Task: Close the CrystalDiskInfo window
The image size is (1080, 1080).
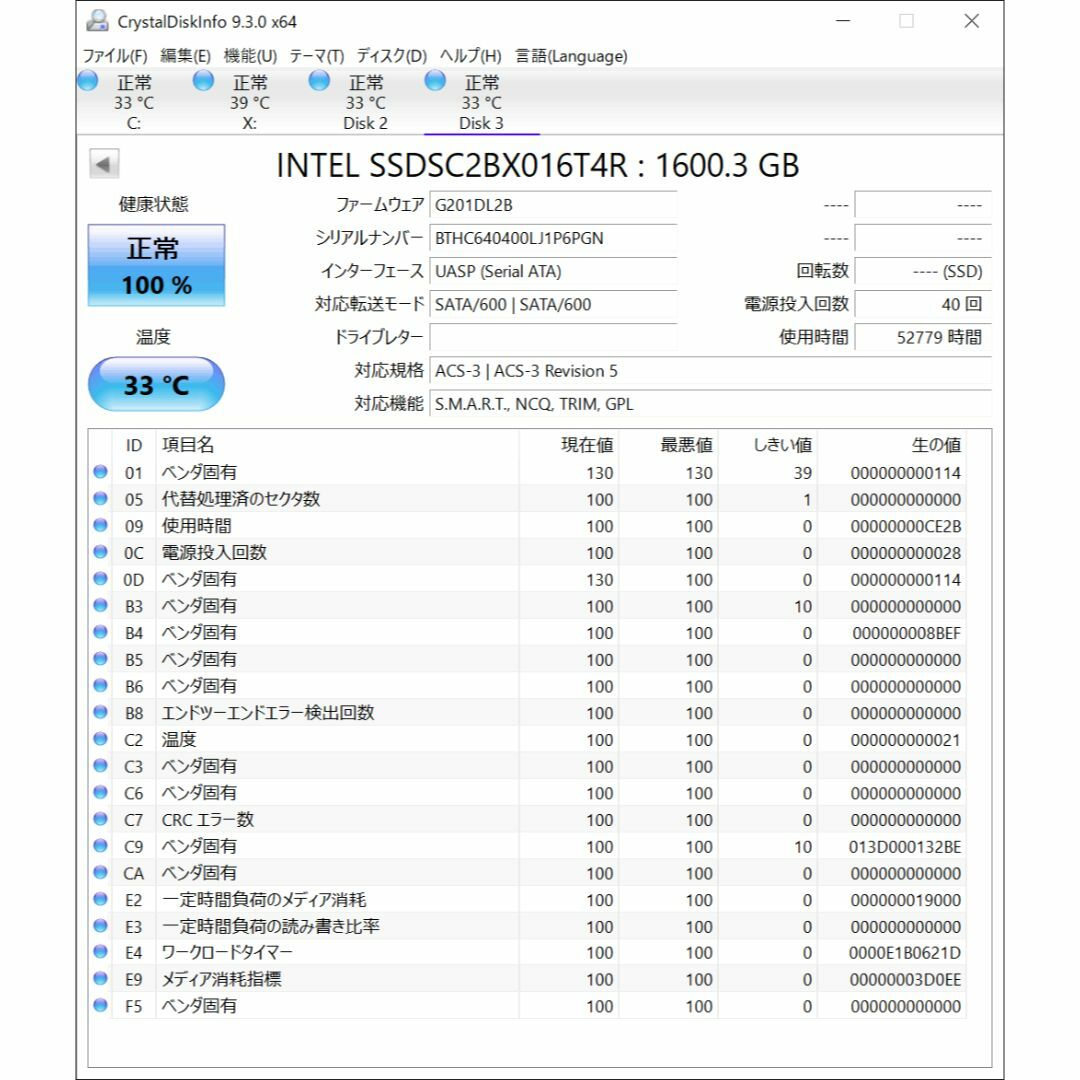Action: [x=971, y=21]
